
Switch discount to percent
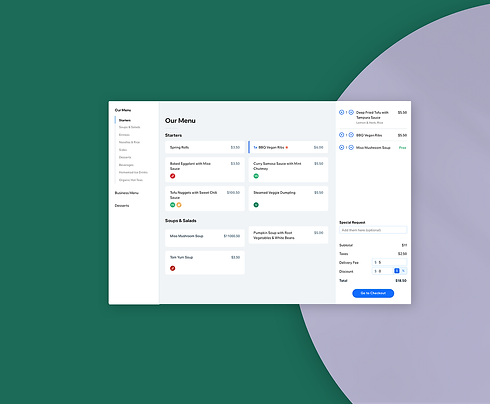(x=403, y=271)
